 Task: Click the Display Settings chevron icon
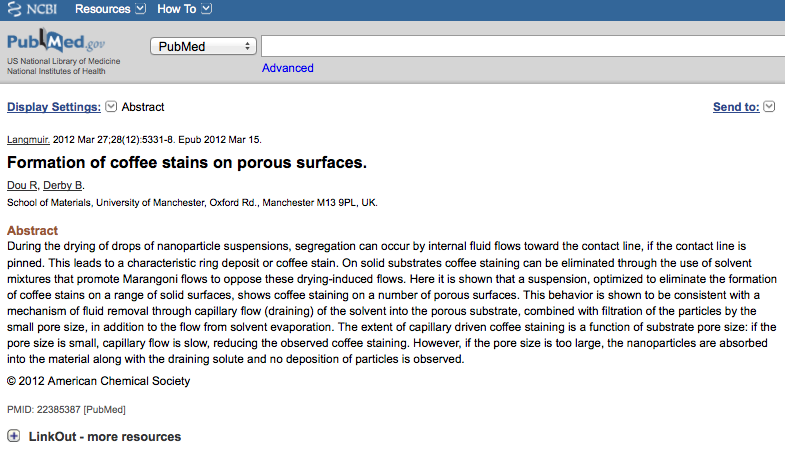[111, 106]
